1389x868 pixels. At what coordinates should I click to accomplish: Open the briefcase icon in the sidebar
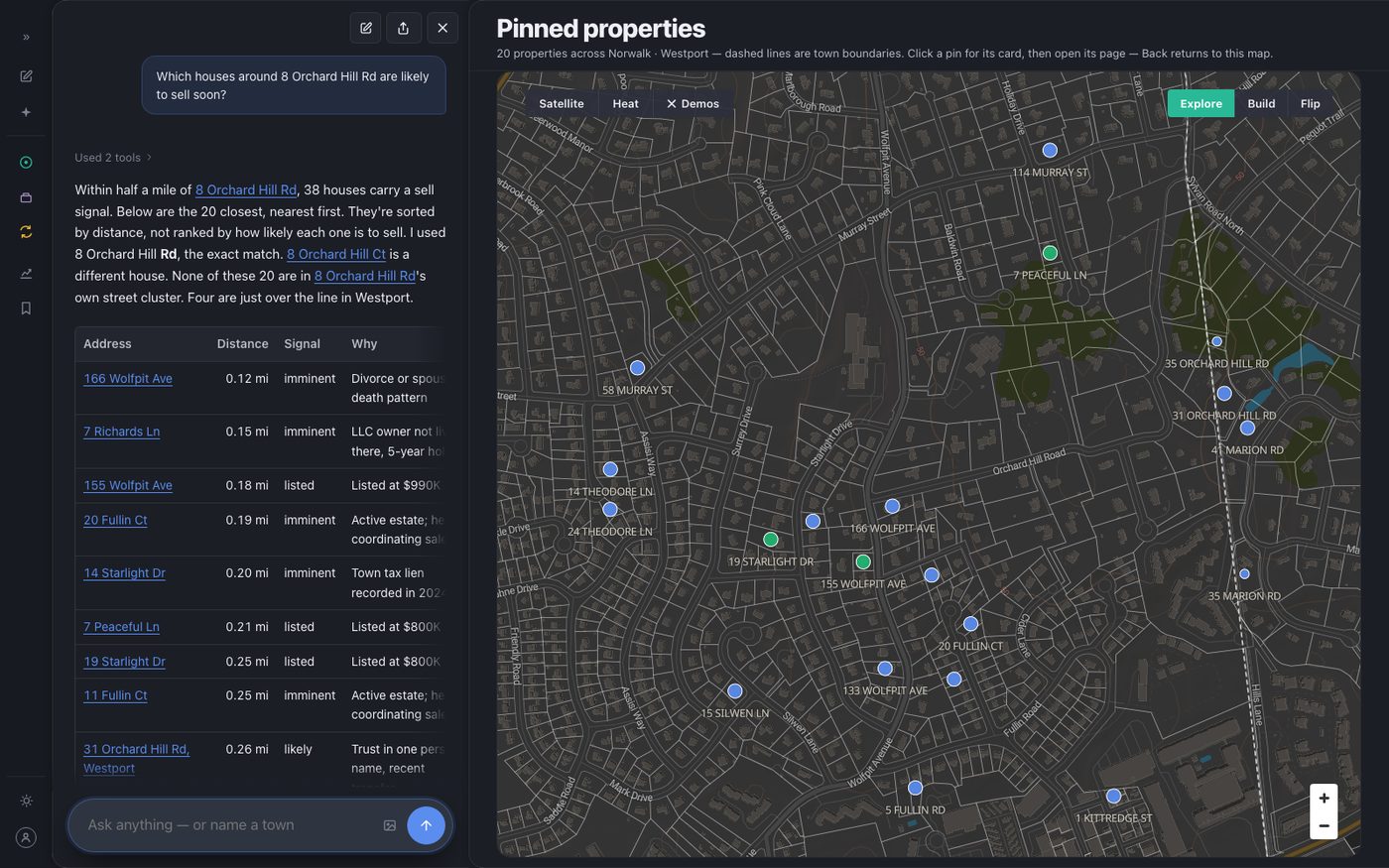26,197
